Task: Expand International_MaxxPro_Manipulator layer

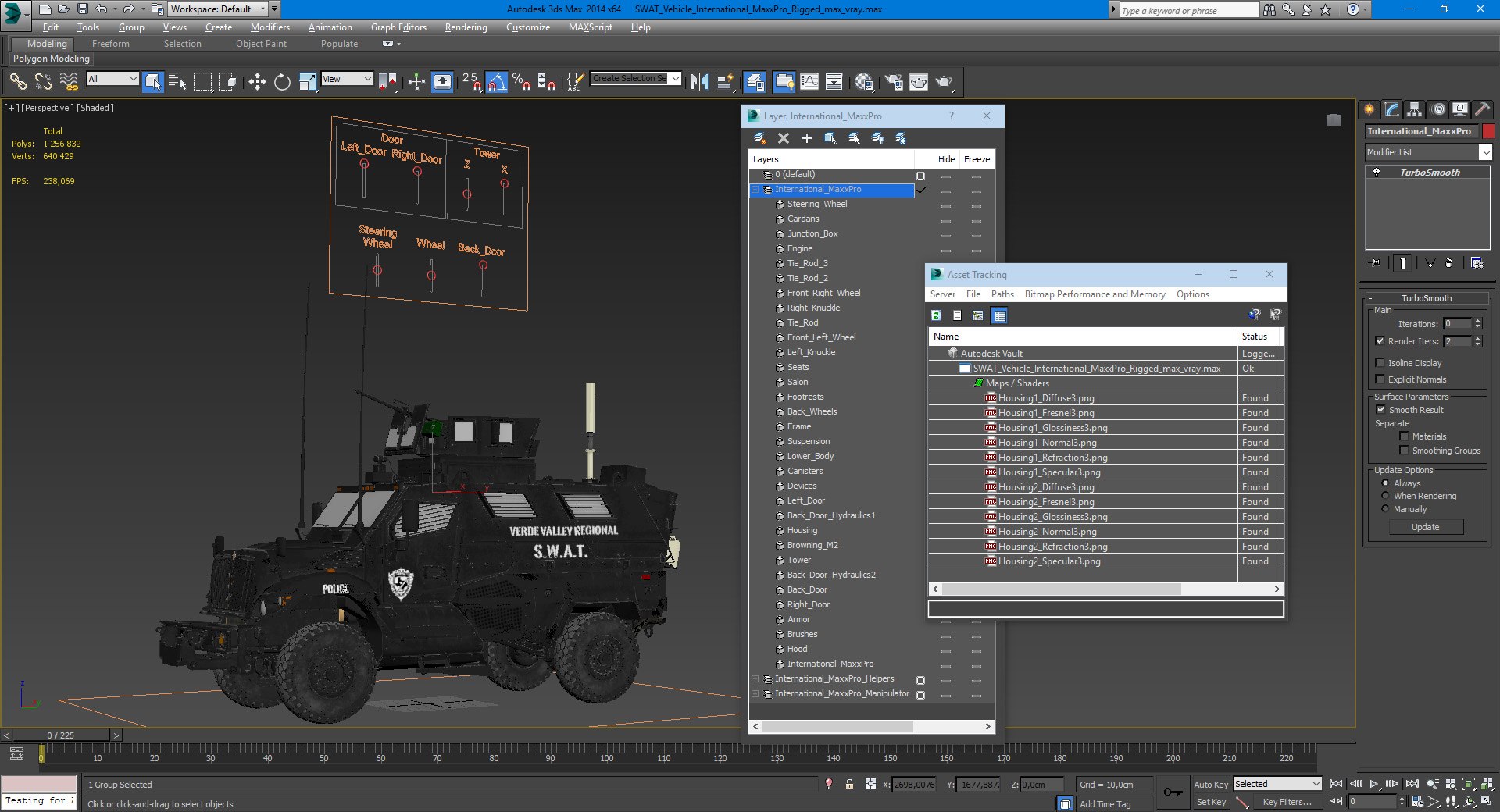Action: (x=755, y=694)
